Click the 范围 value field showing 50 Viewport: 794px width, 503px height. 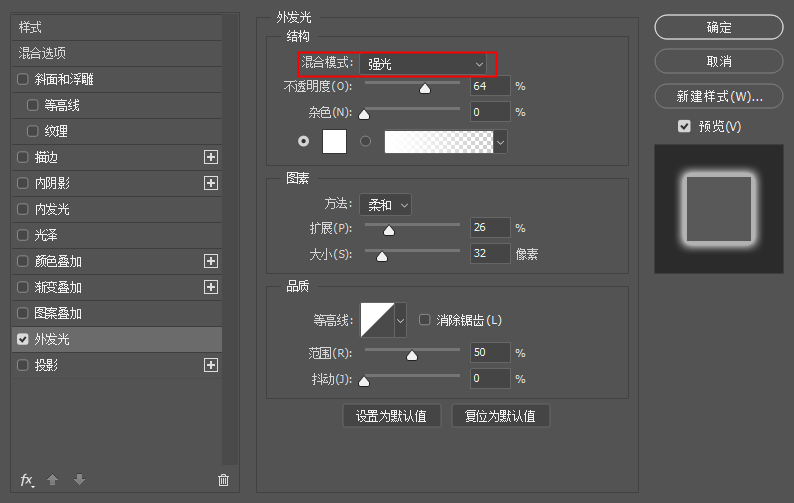pos(490,352)
